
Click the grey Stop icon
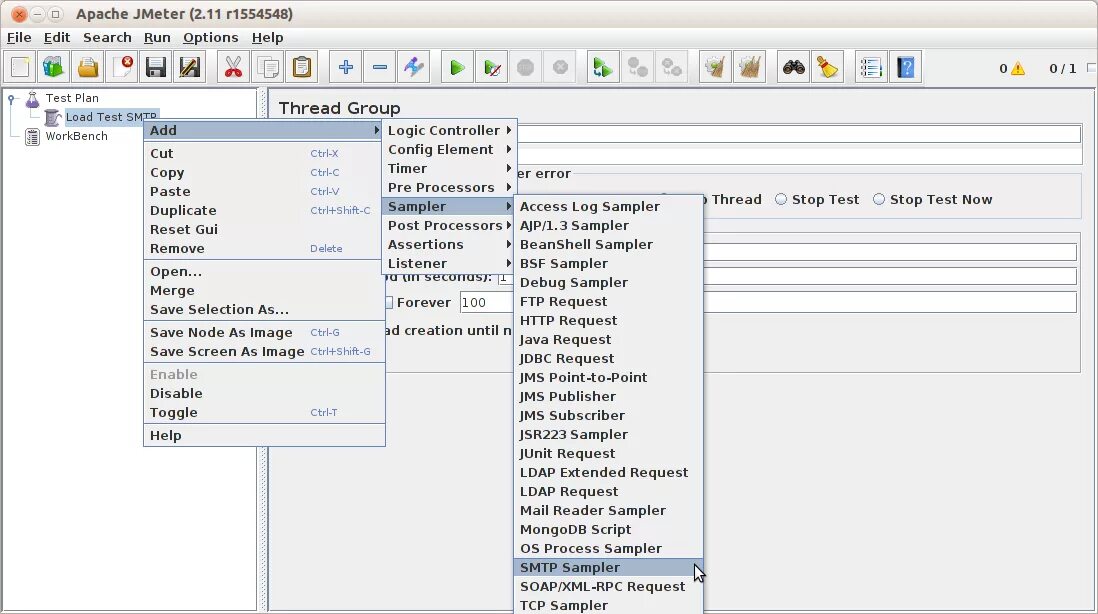coord(526,68)
